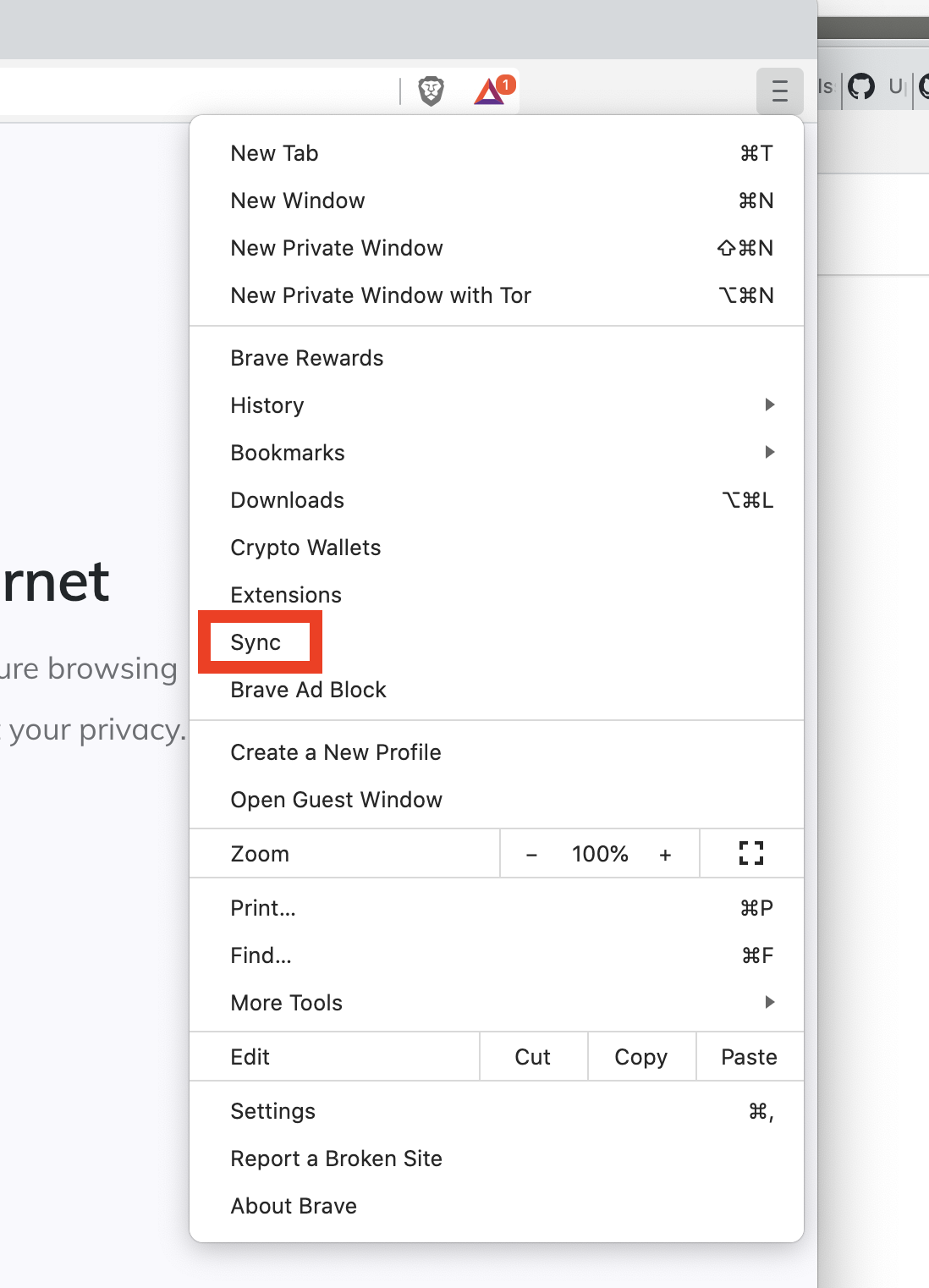Zoom out using the minus control

(x=532, y=855)
